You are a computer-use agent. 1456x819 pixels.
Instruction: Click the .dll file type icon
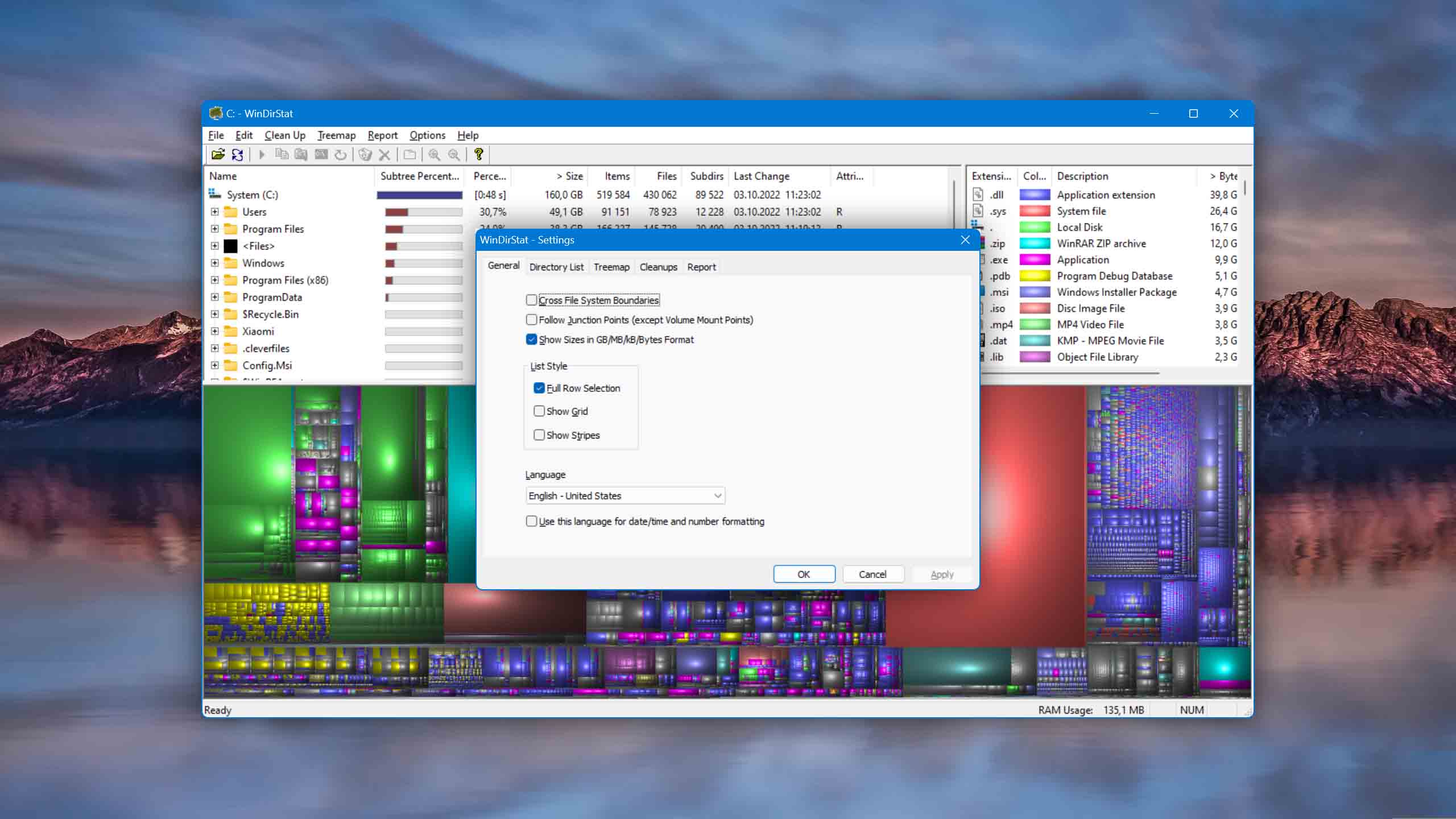978,195
